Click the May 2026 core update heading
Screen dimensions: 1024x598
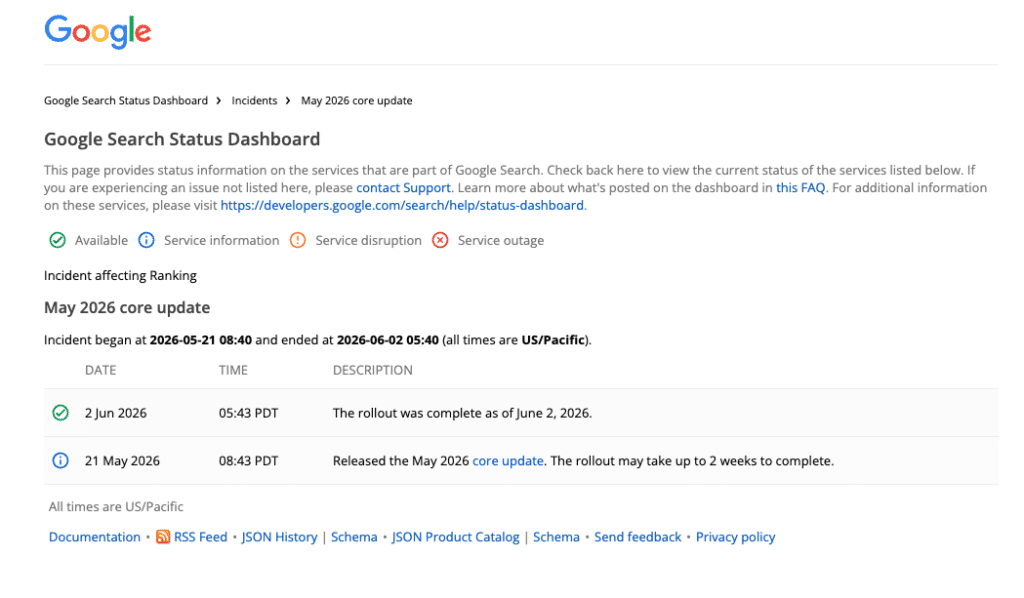pos(127,307)
